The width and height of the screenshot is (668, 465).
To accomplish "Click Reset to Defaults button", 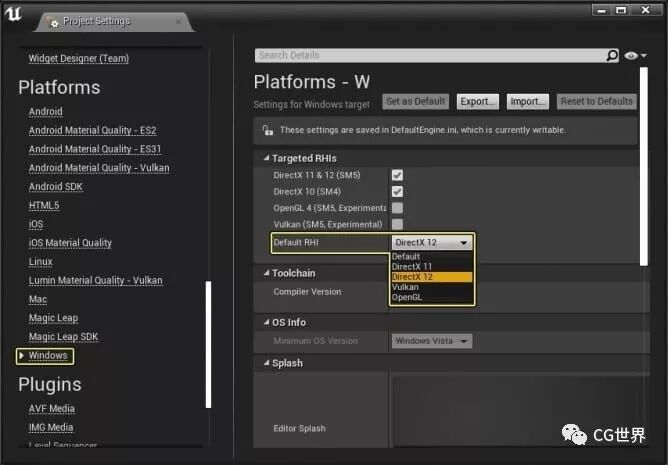I will click(x=596, y=101).
